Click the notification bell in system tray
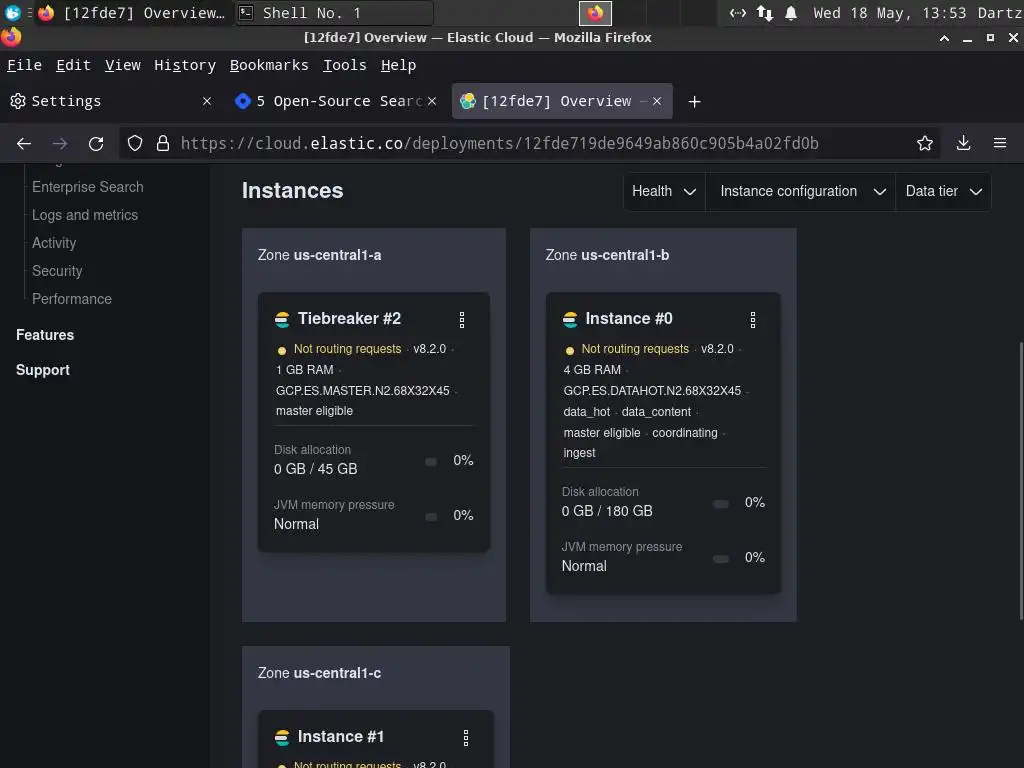This screenshot has height=768, width=1024. (x=791, y=13)
